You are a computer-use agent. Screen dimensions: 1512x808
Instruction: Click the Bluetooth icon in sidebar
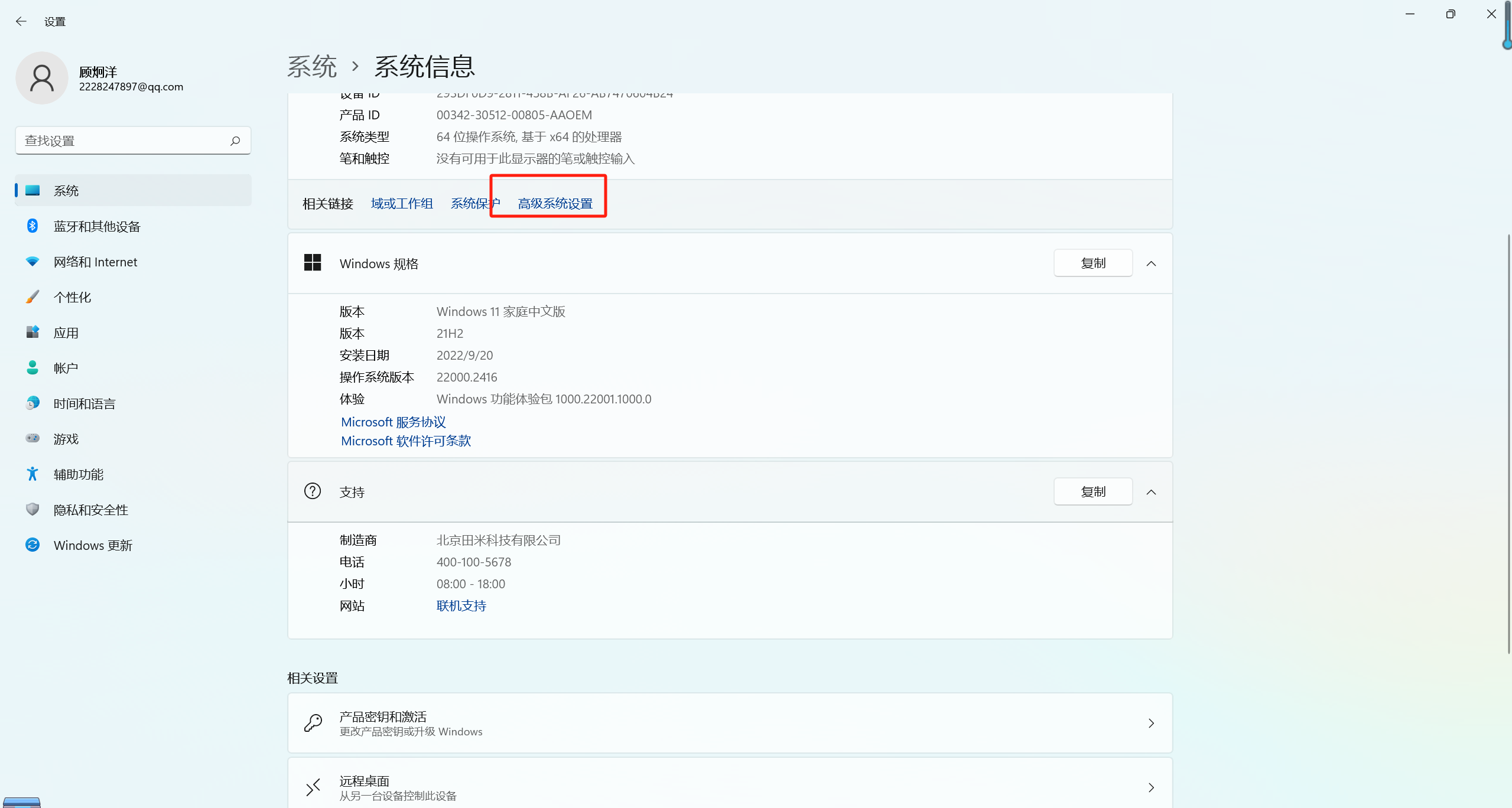point(32,226)
